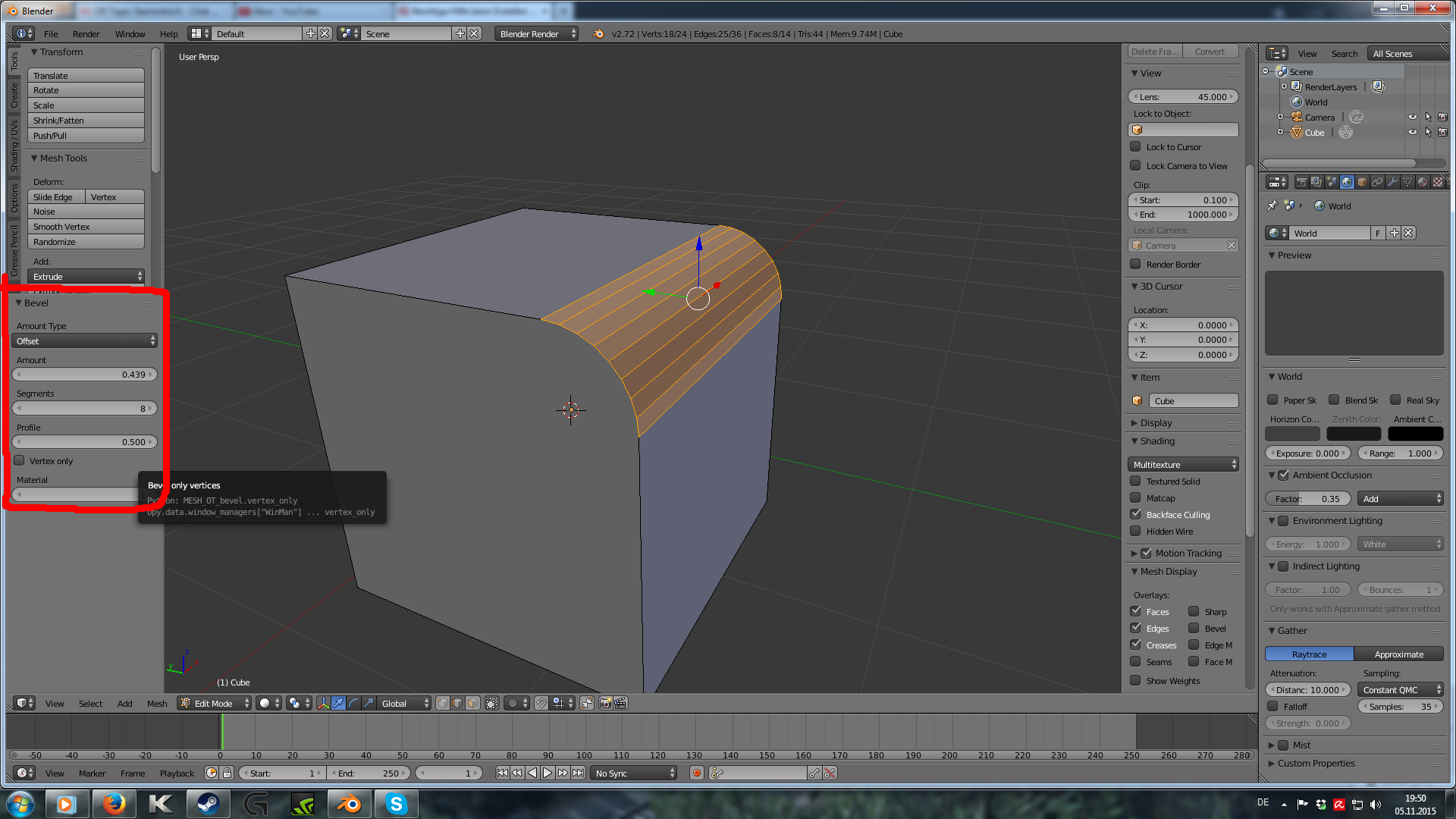Image resolution: width=1456 pixels, height=819 pixels.
Task: Open the Mesh menu in viewport header
Action: pos(157,704)
